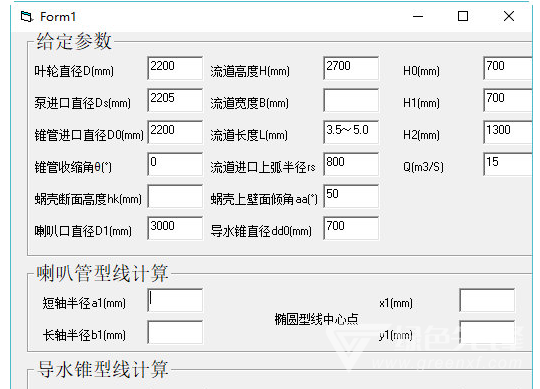Minimize the Form1 window

418,16
